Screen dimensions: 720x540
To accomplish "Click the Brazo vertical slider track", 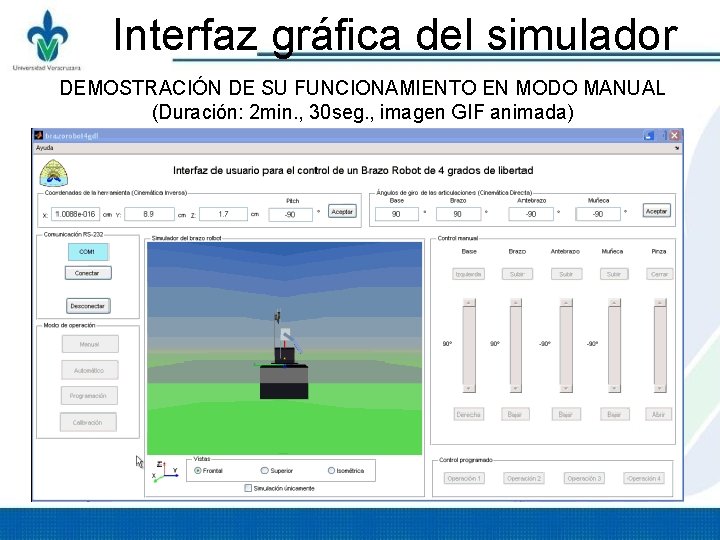I will (x=516, y=345).
